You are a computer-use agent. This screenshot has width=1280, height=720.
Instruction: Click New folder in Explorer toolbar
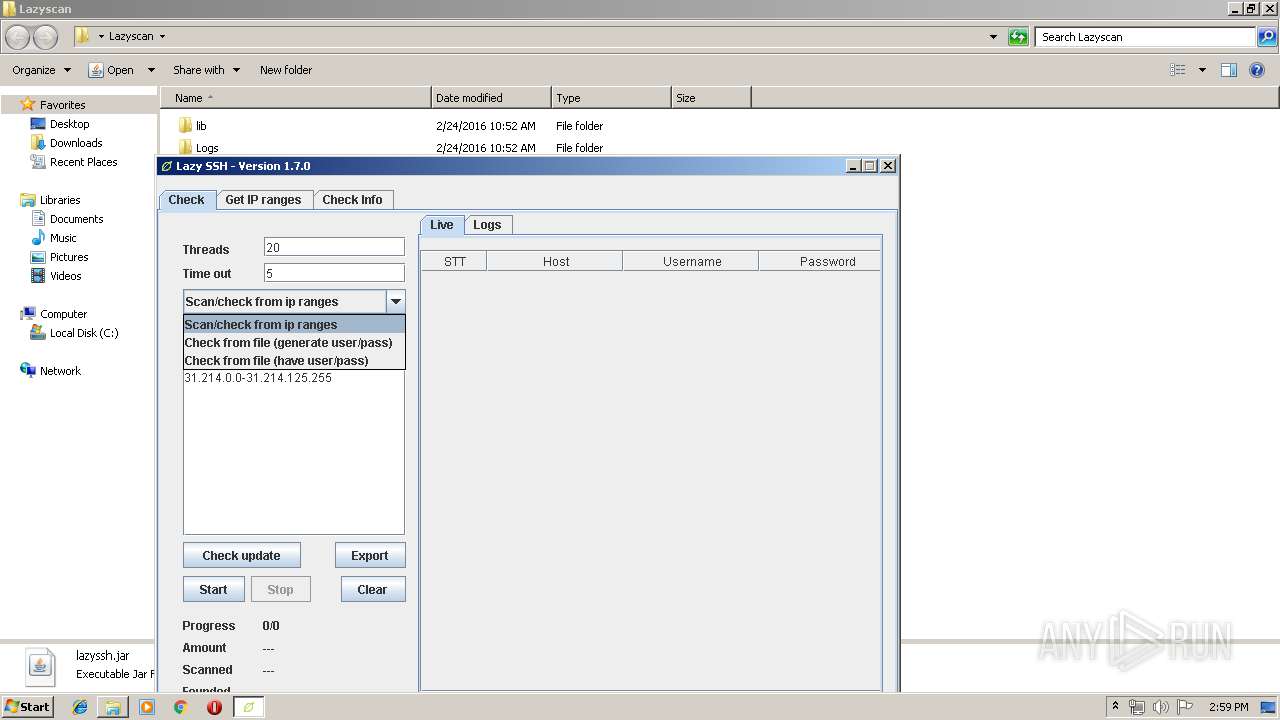pyautogui.click(x=286, y=70)
